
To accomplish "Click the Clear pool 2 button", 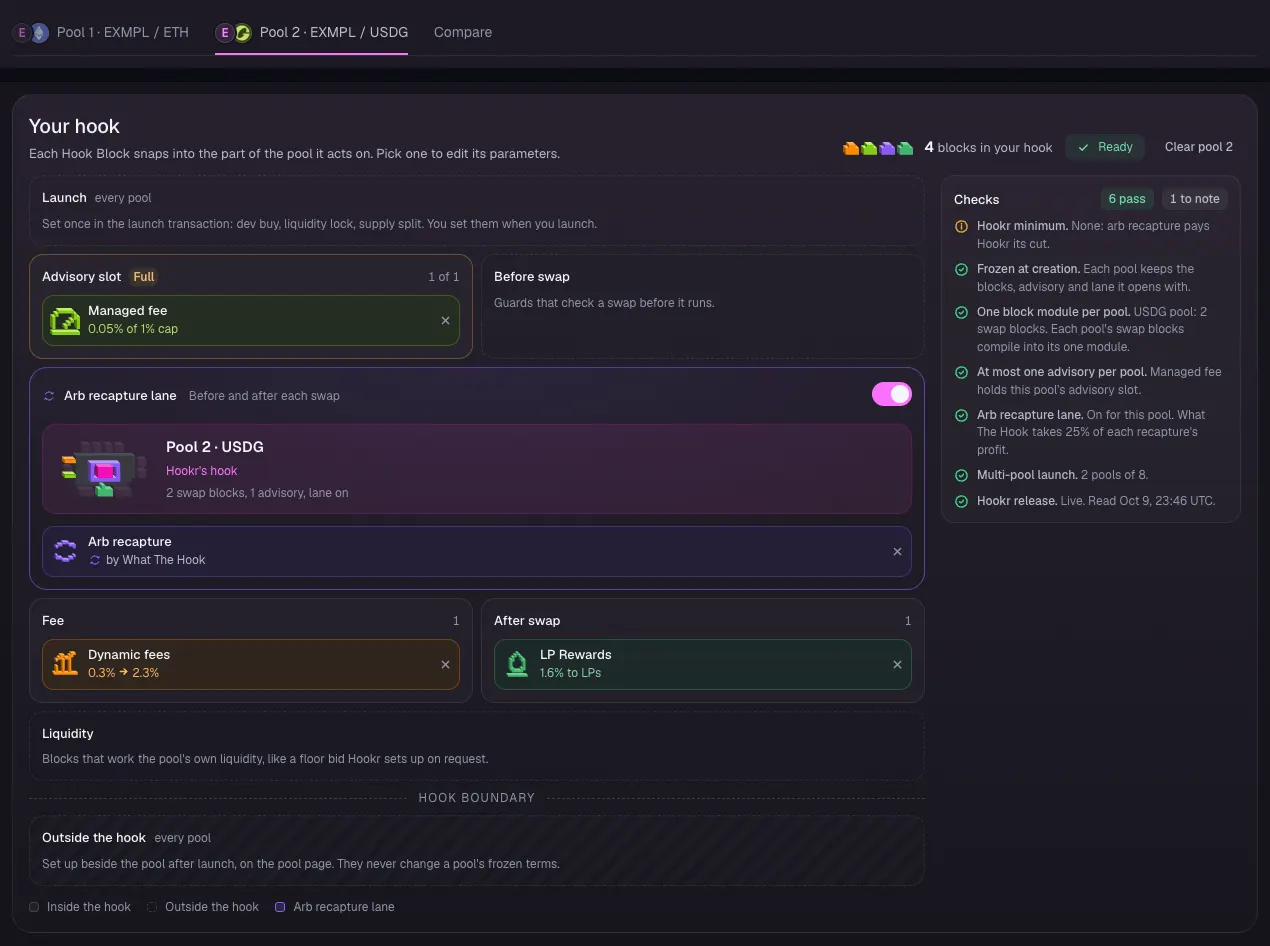I will [1198, 147].
